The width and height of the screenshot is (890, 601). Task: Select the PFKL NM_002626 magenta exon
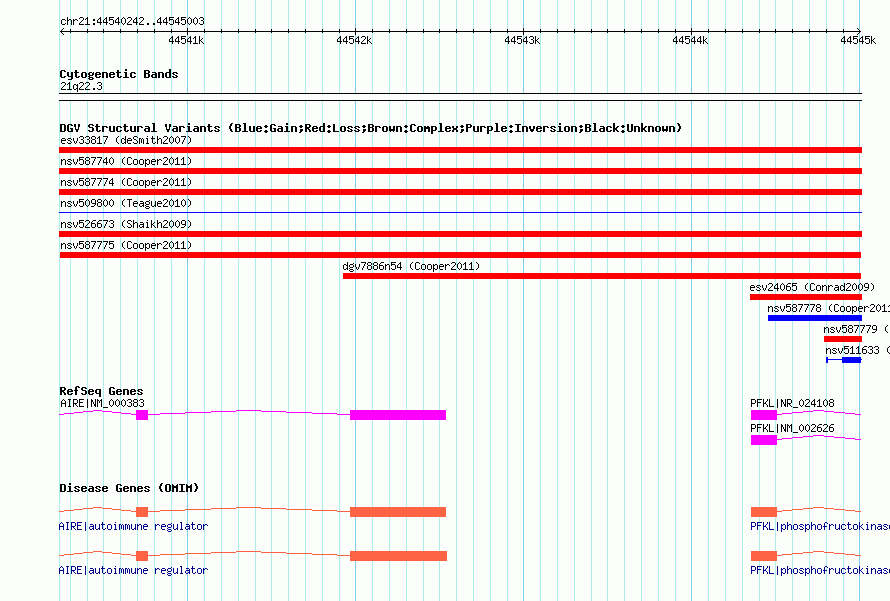(764, 440)
